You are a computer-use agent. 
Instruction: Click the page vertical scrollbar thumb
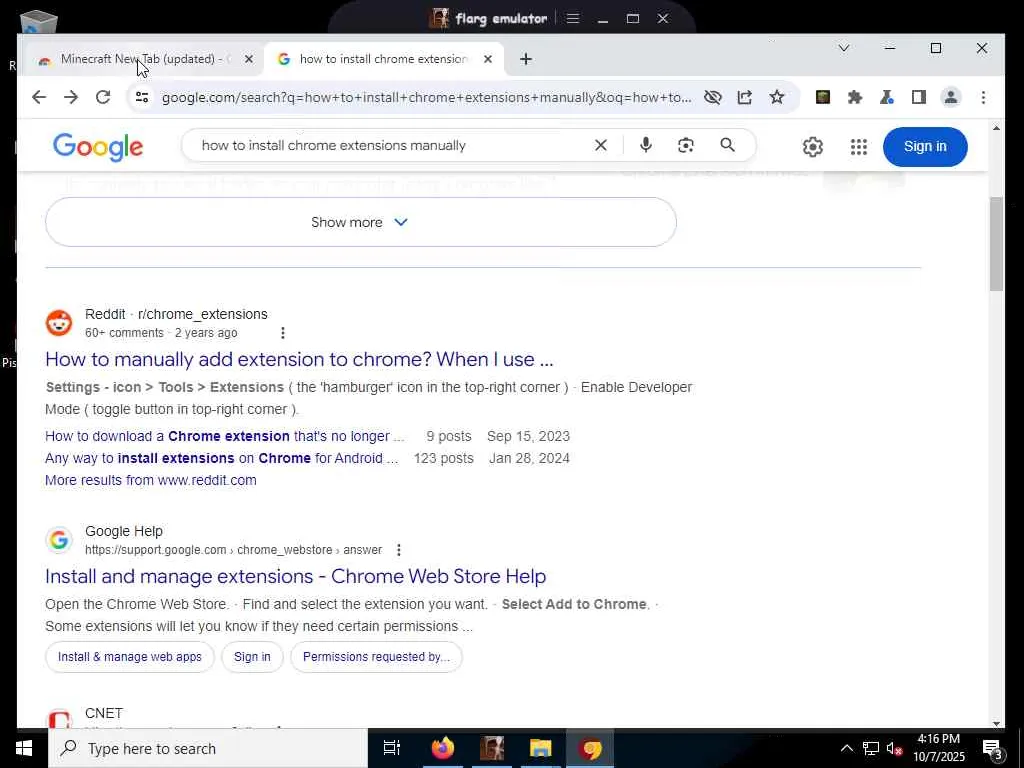(x=996, y=243)
